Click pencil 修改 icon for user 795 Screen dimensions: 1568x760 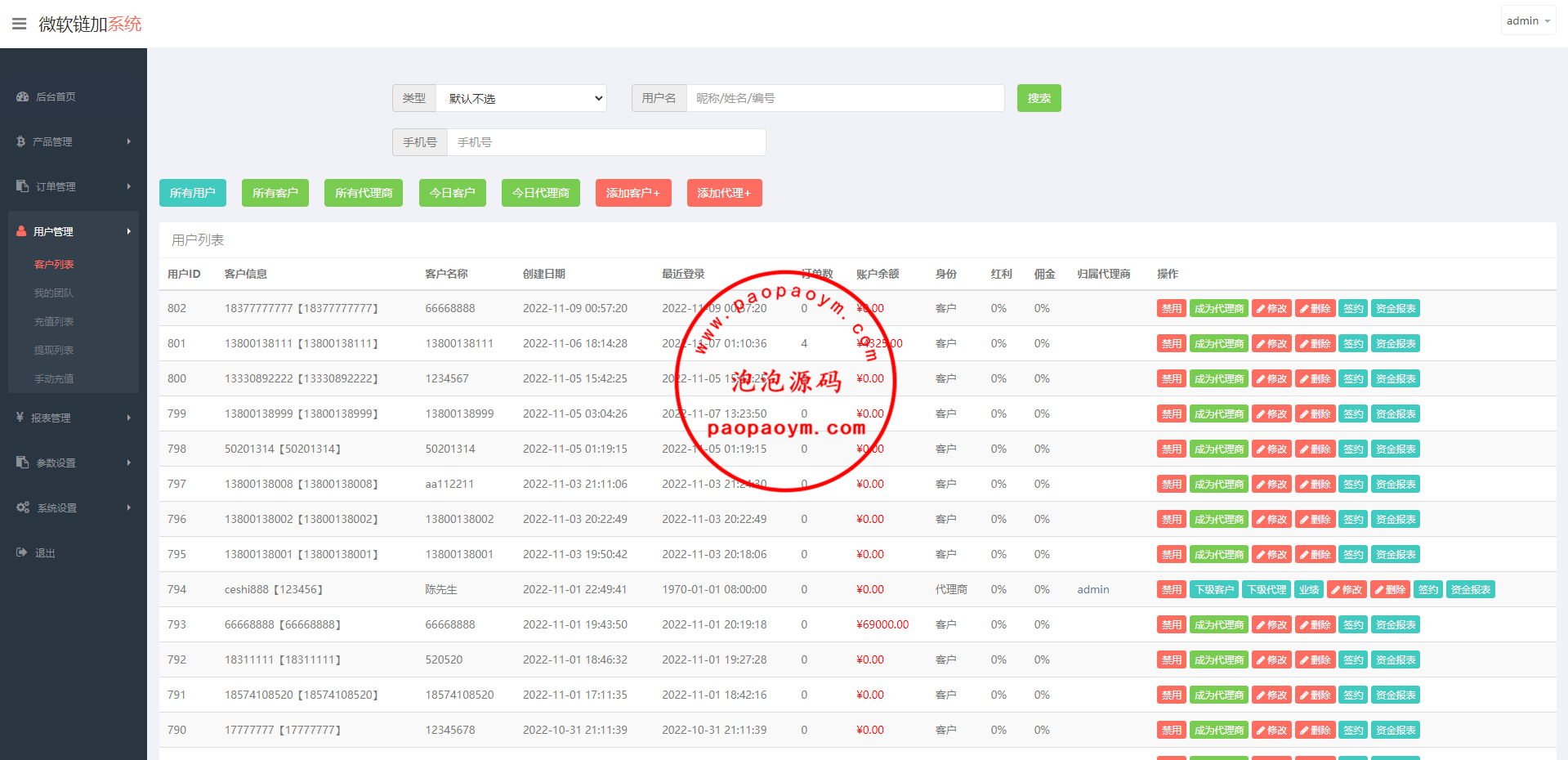(1272, 554)
